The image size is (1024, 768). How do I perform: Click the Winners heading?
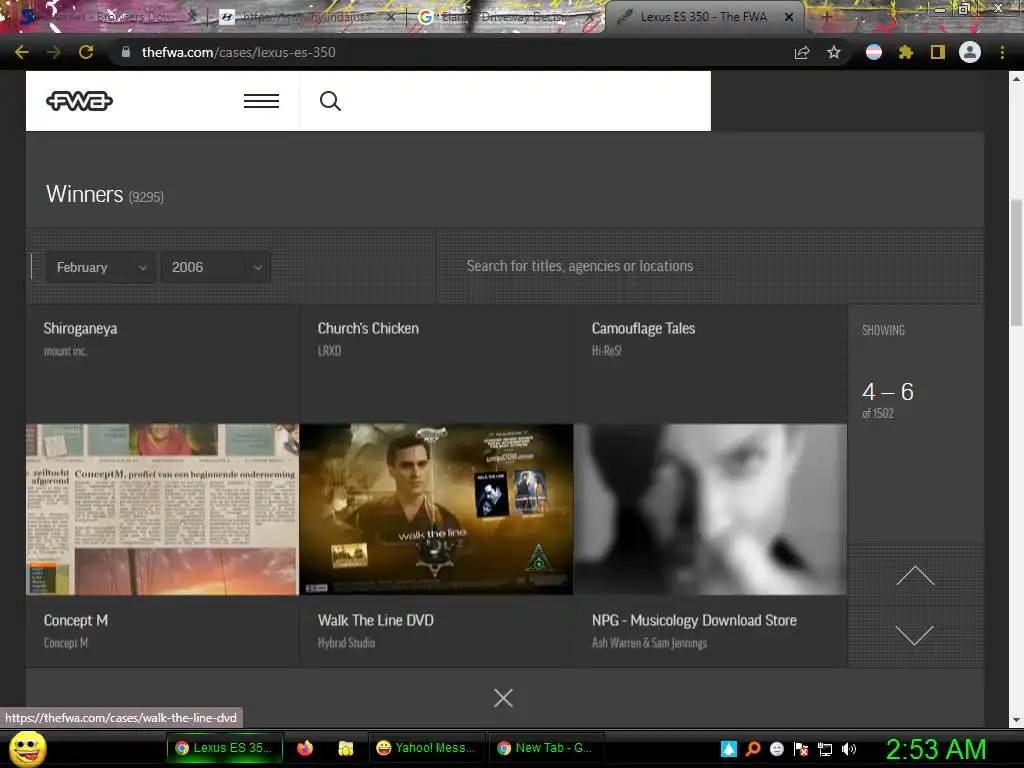(84, 195)
